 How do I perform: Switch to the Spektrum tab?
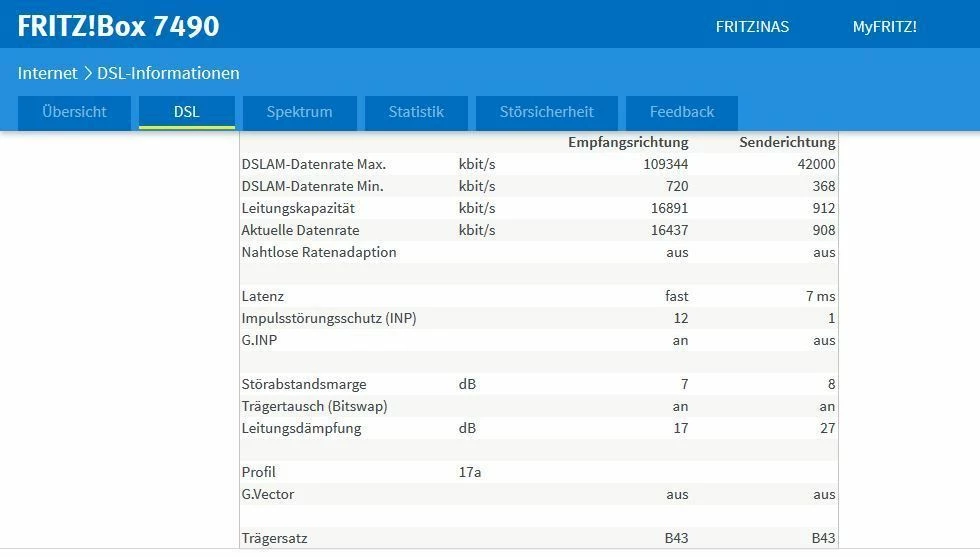pyautogui.click(x=299, y=113)
